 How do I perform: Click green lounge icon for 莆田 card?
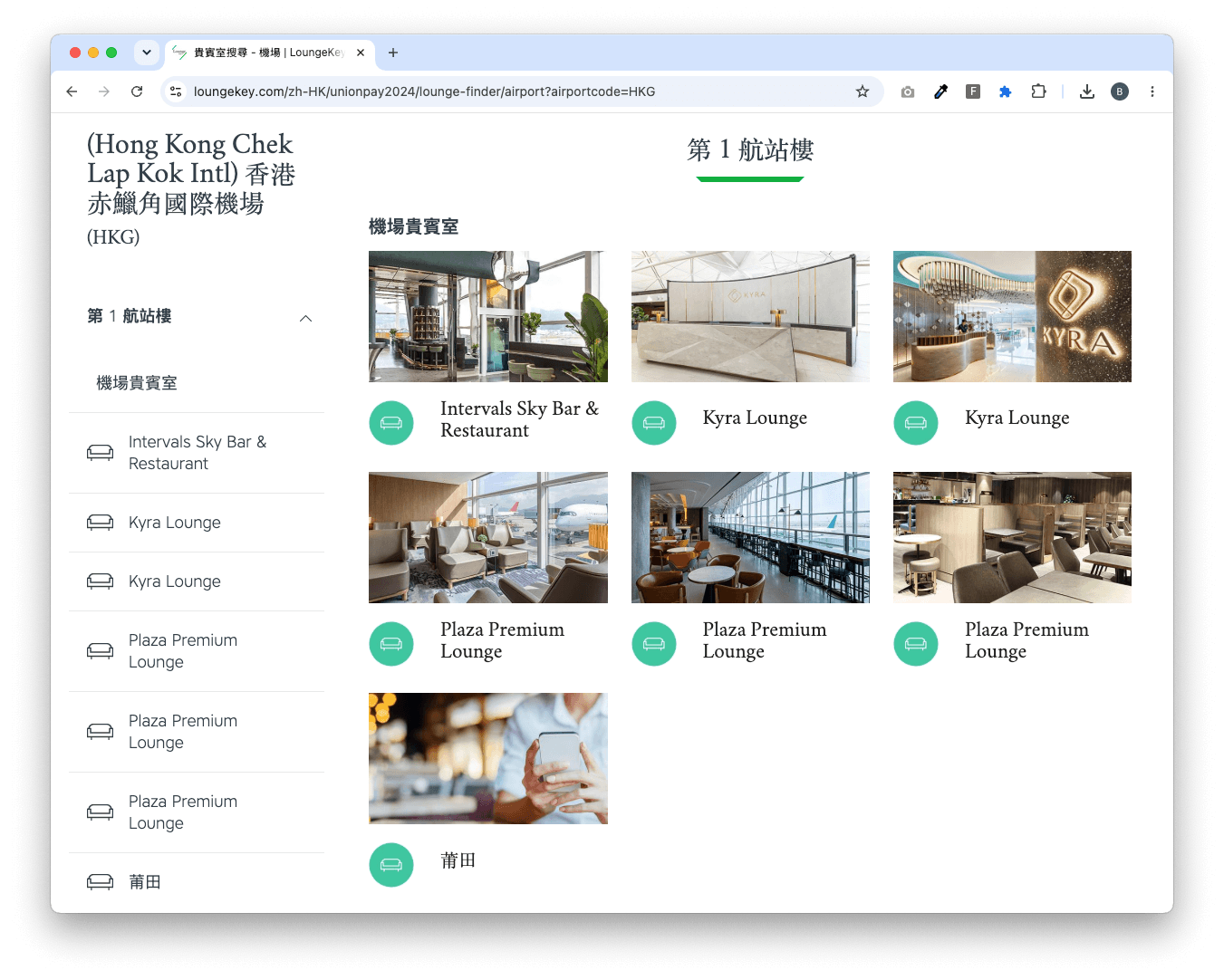(x=391, y=865)
